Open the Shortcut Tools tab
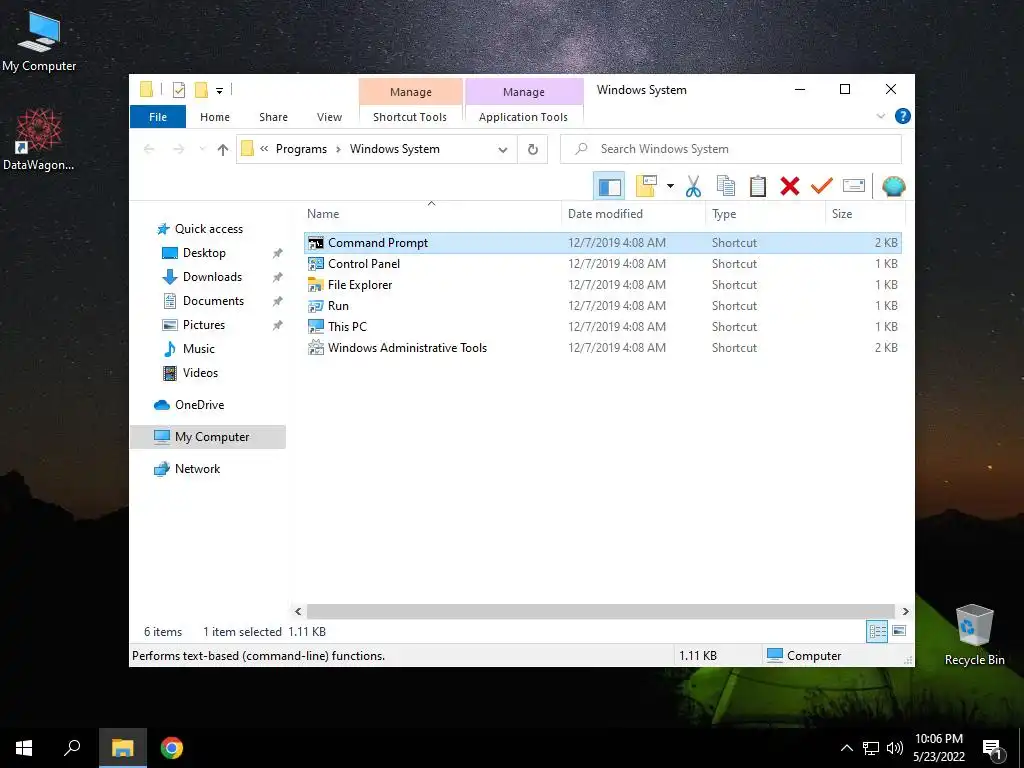The height and width of the screenshot is (768, 1024). tap(410, 117)
